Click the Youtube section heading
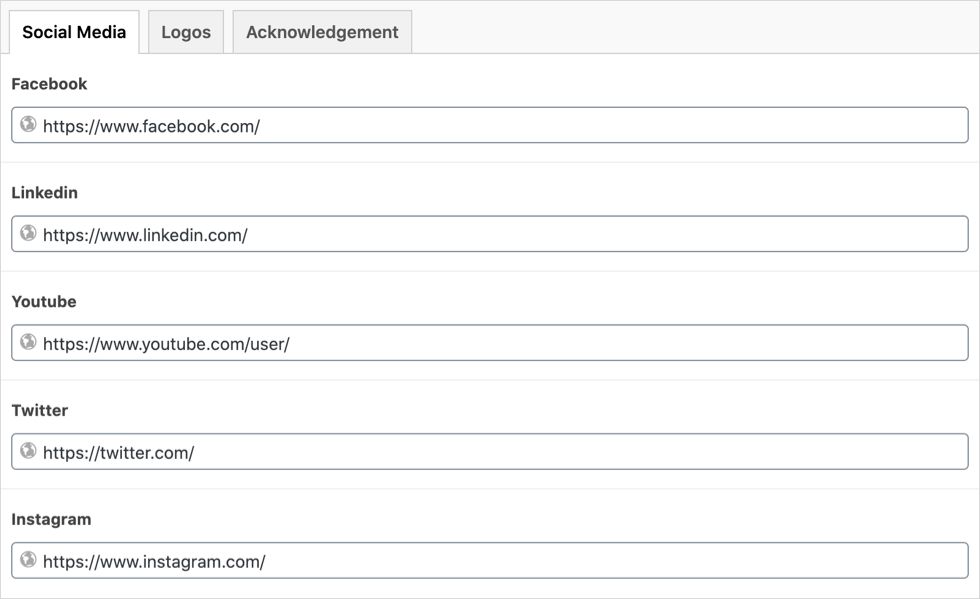 click(x=44, y=301)
